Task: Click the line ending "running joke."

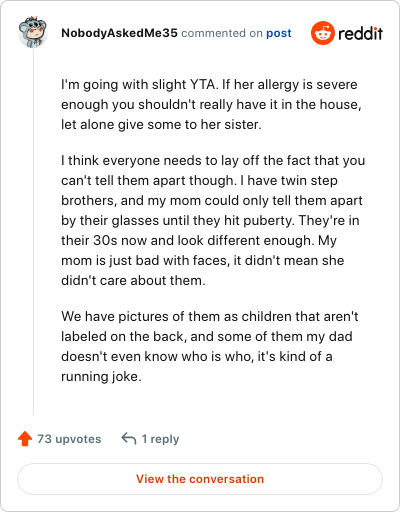Action: pyautogui.click(x=101, y=376)
